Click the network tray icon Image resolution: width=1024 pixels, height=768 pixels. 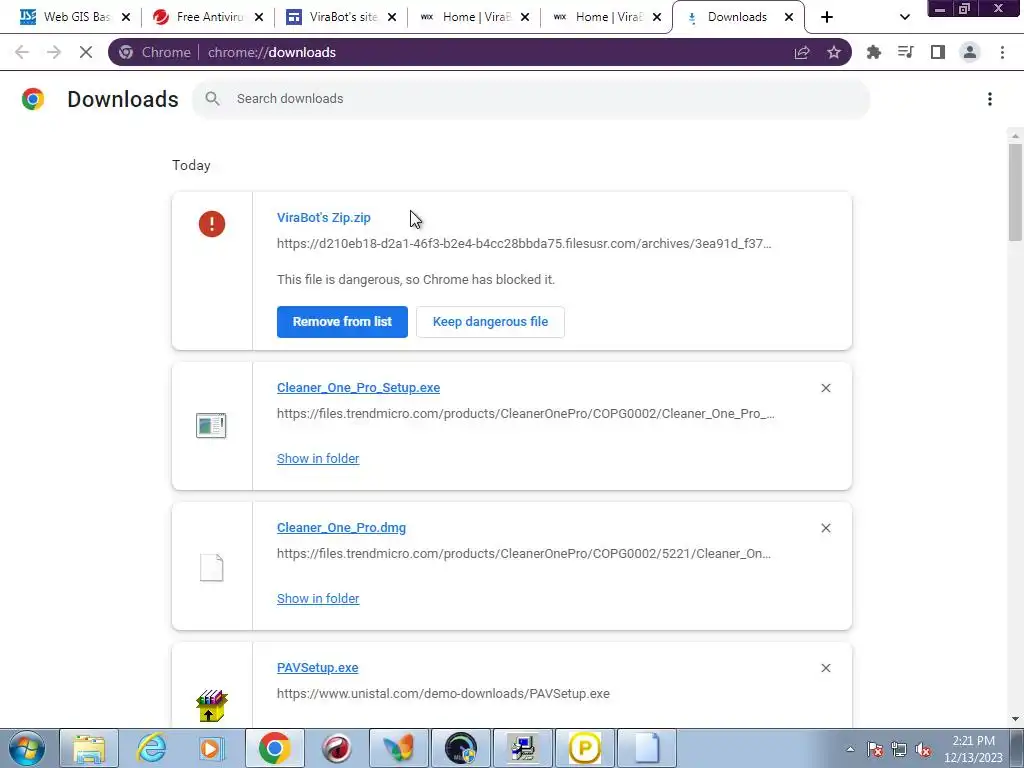coord(899,750)
